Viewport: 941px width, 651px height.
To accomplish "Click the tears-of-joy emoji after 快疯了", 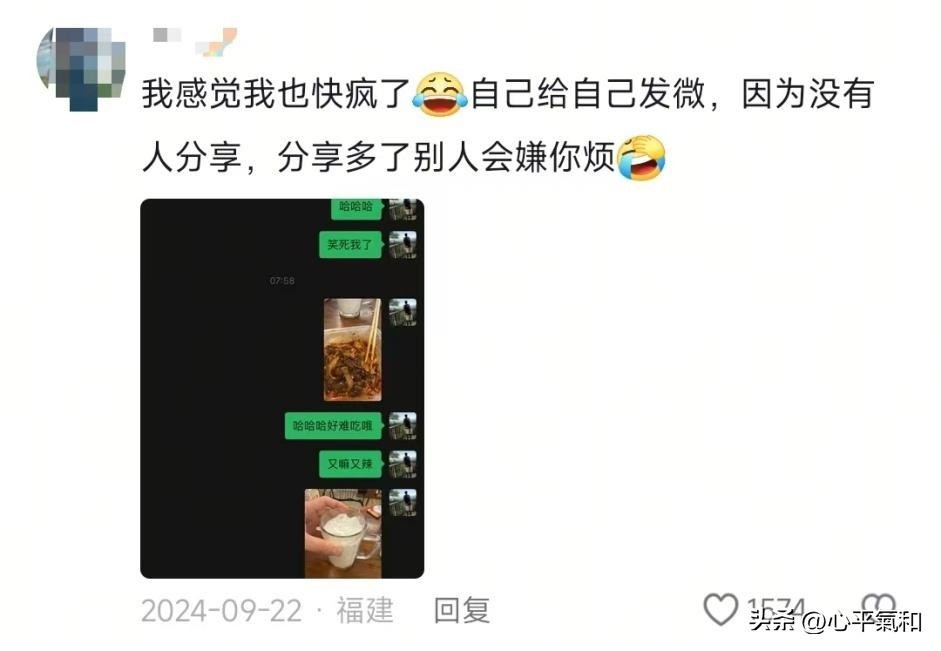I will 440,94.
